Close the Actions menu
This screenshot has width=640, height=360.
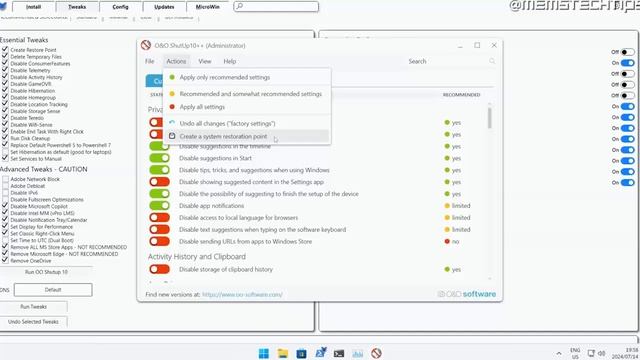(176, 61)
